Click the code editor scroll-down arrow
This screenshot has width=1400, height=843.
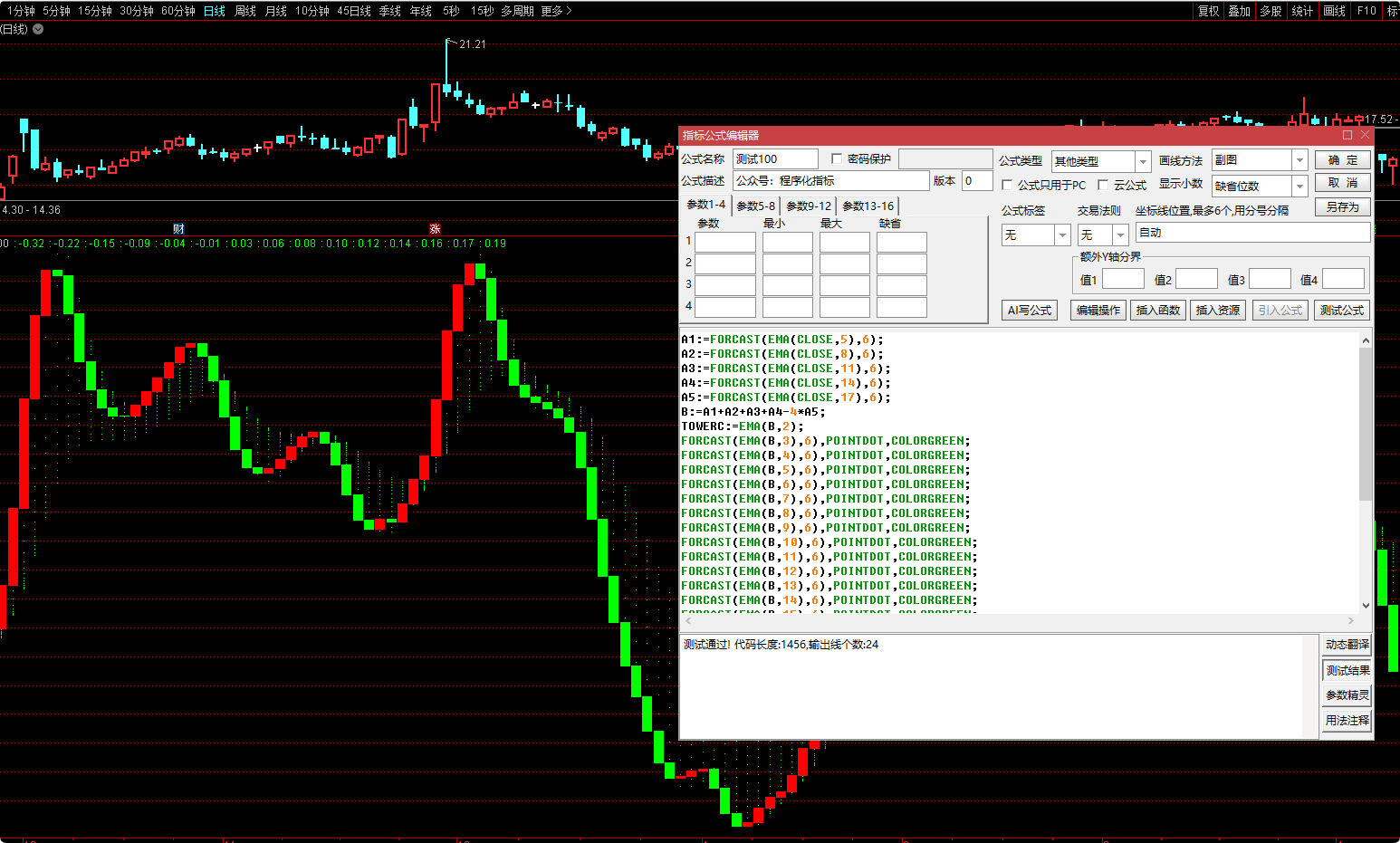pyautogui.click(x=1366, y=605)
